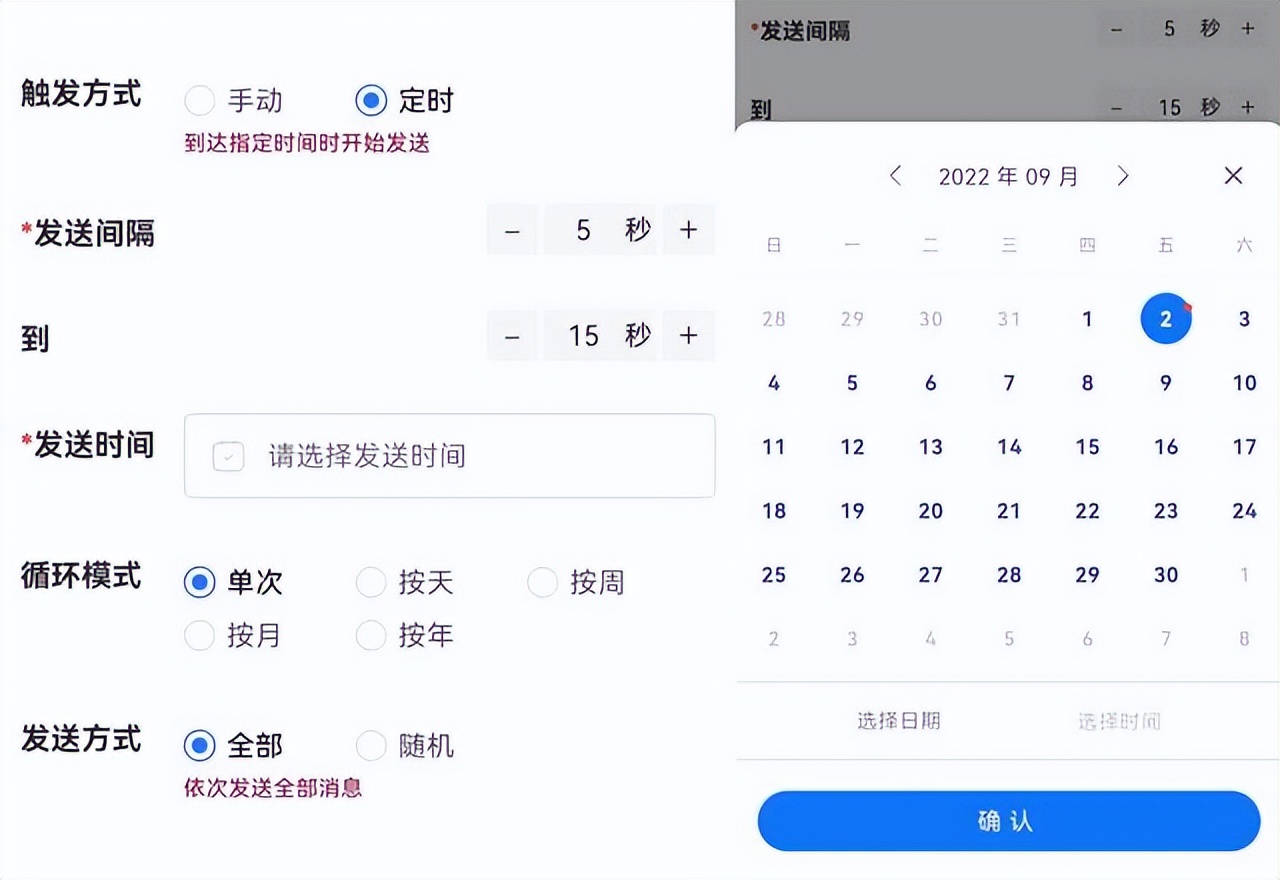Enable the 手动 trigger option

(199, 99)
